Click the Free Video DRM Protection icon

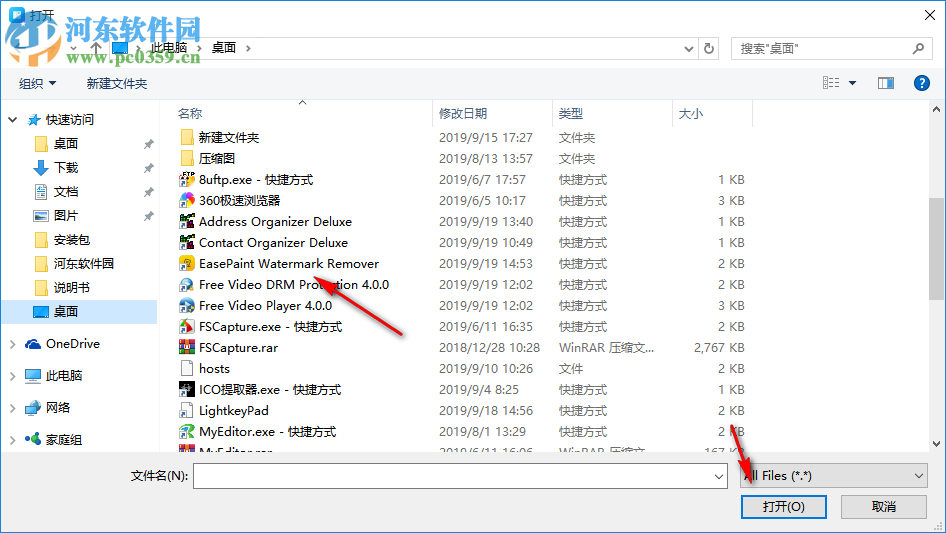[187, 284]
